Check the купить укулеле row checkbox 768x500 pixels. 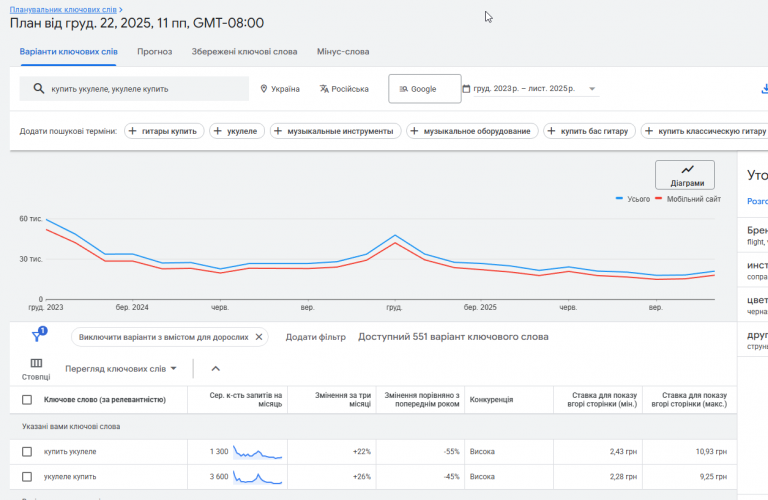(x=27, y=452)
